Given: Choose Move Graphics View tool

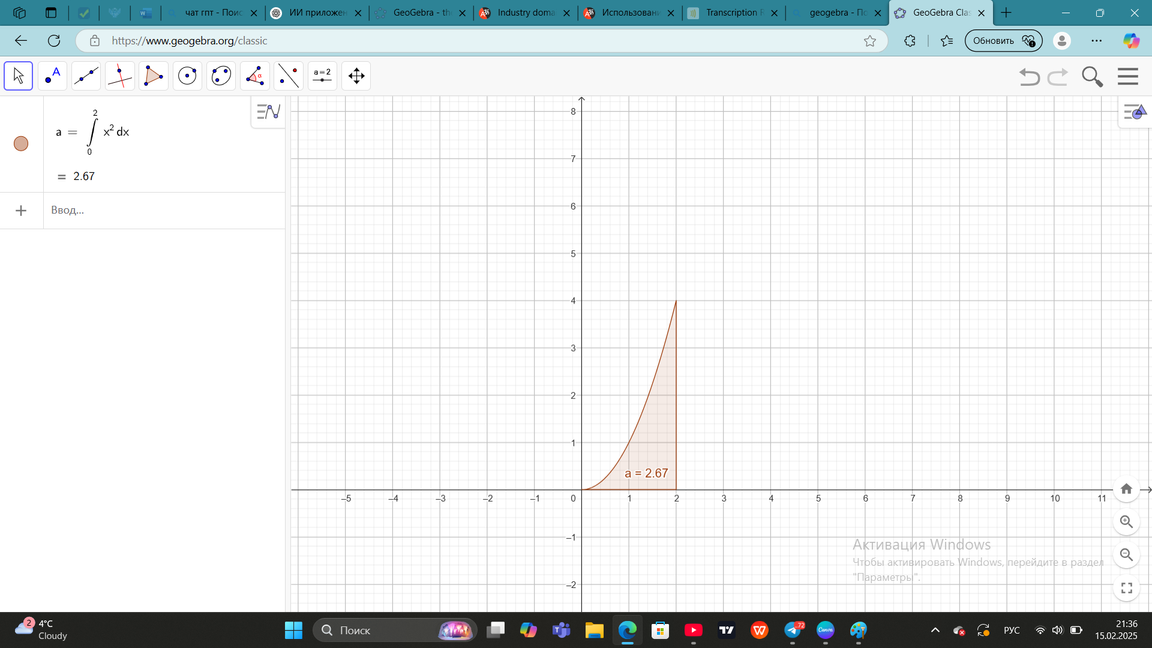Looking at the screenshot, I should coord(356,76).
